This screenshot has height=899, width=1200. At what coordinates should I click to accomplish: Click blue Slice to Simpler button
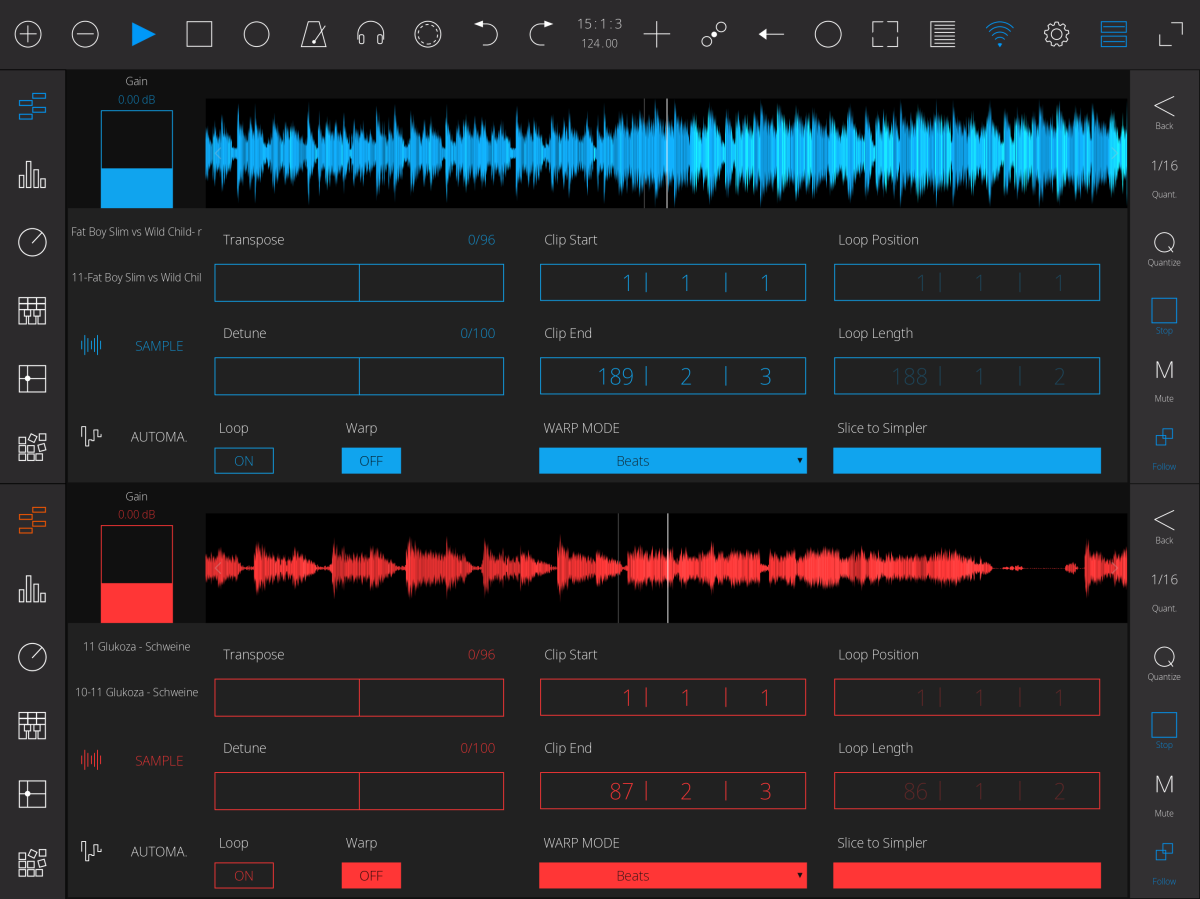[x=966, y=461]
